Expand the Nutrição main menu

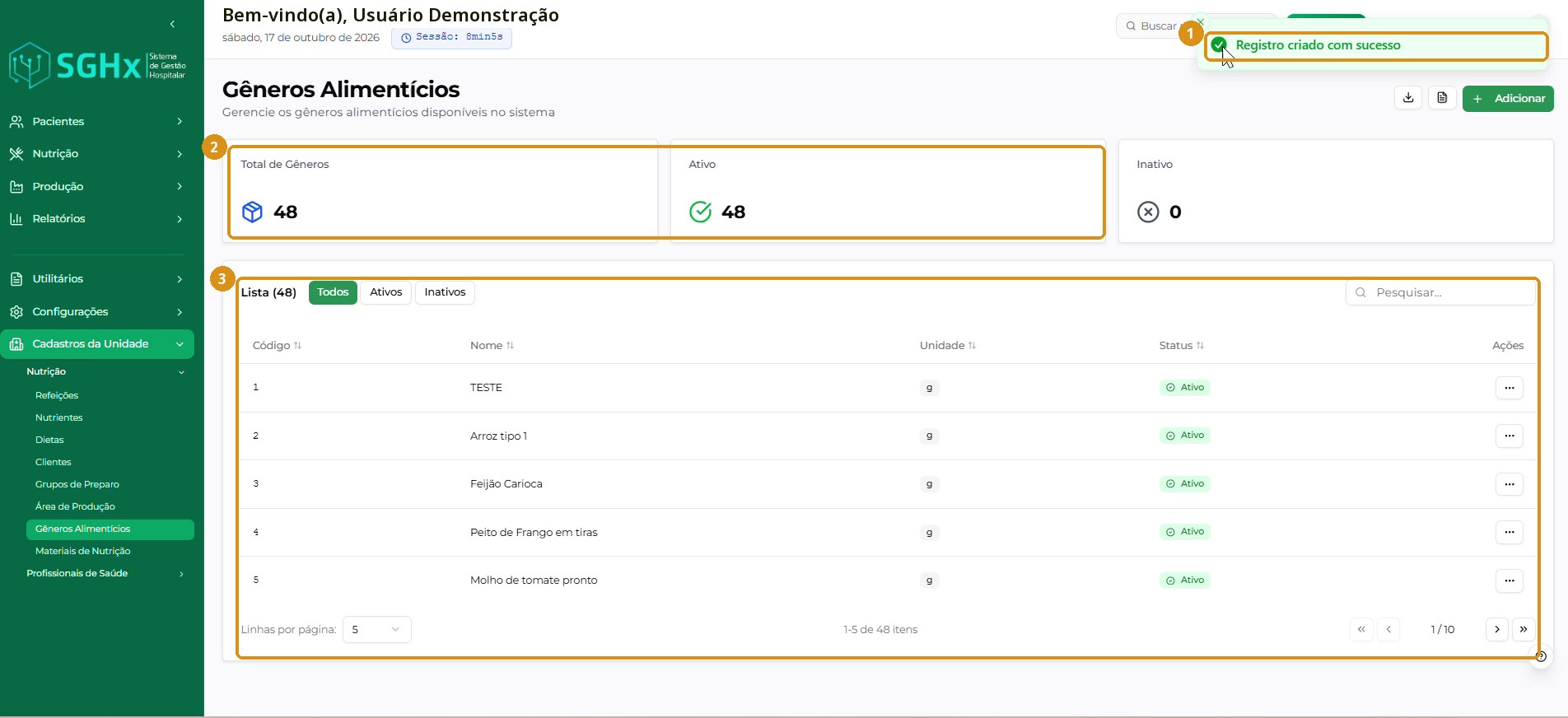point(97,154)
